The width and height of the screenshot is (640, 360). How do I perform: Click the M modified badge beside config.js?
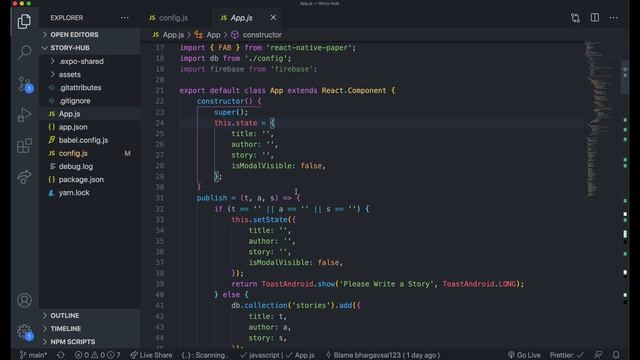pos(127,153)
